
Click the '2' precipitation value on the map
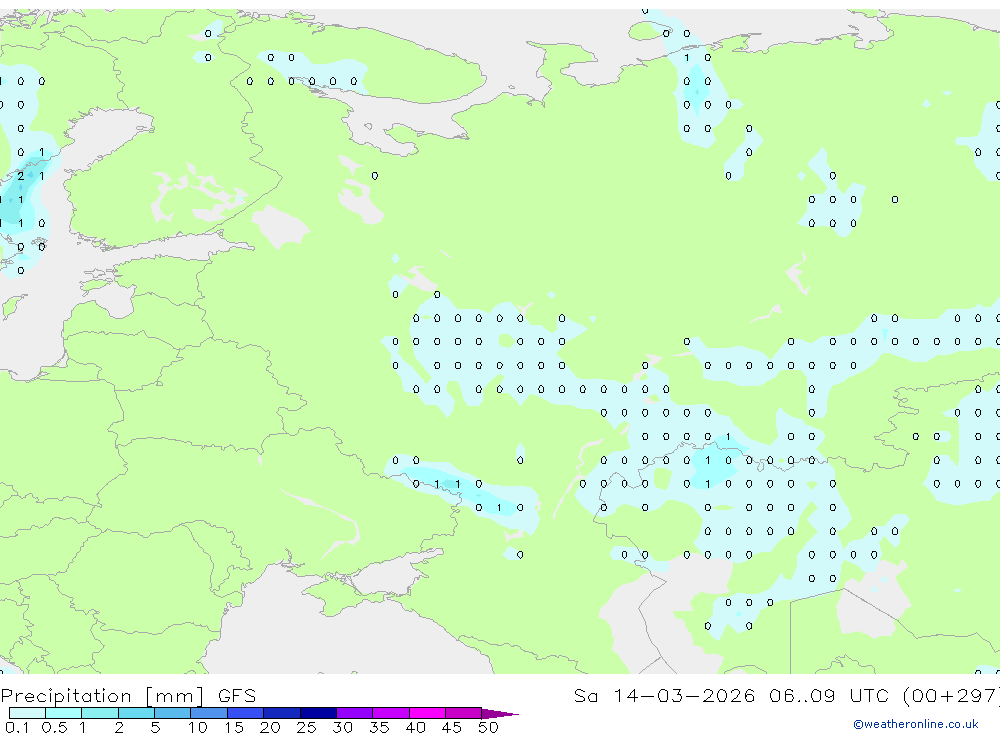coord(21,176)
